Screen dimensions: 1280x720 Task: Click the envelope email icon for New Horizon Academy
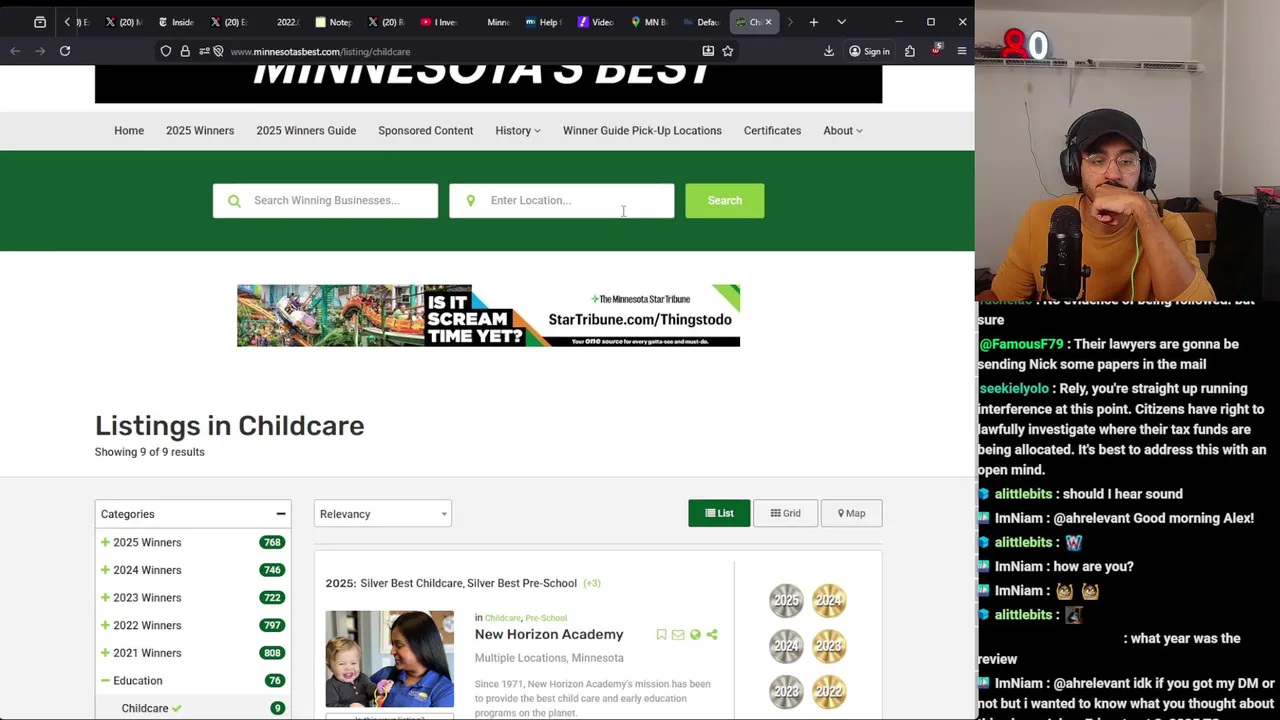point(678,635)
